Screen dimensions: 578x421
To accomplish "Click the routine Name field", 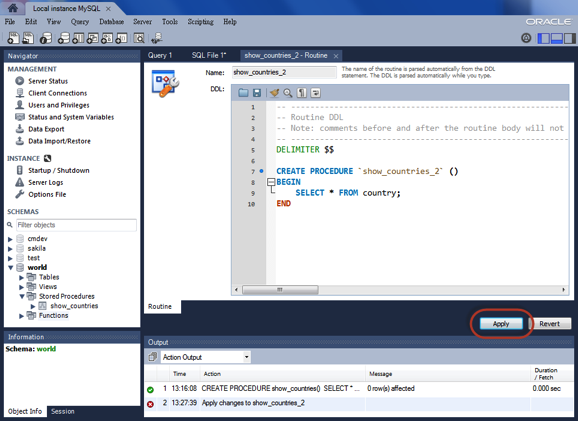I will coord(284,72).
